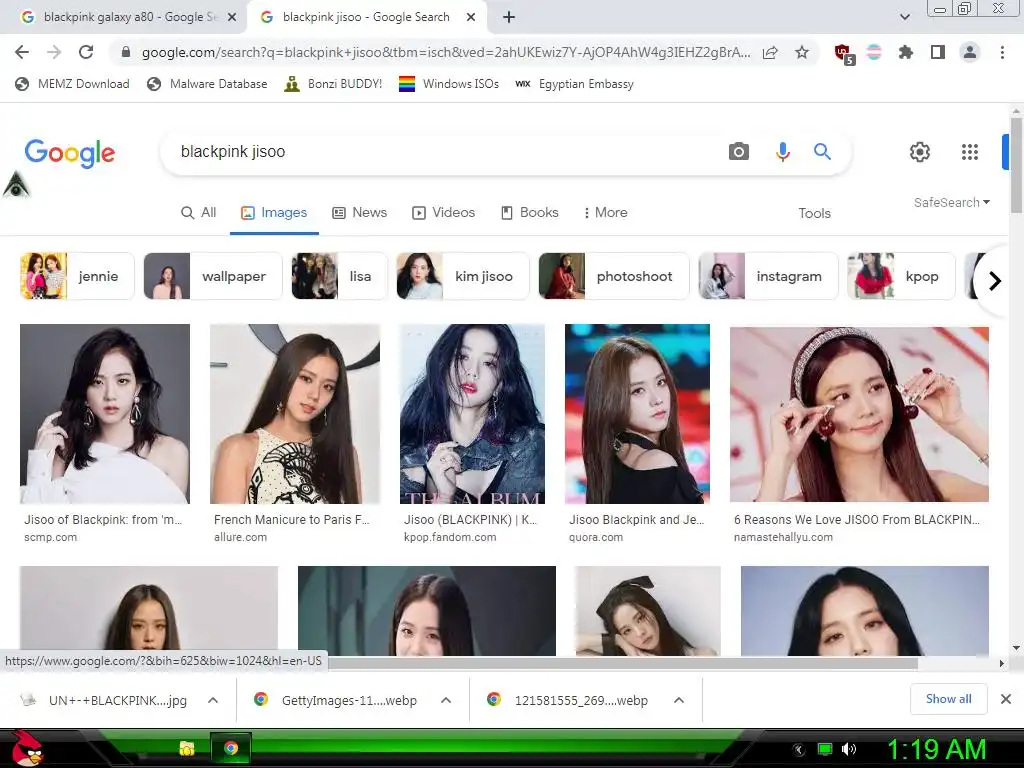Viewport: 1024px width, 768px height.
Task: Open the kpop.fandom.com image result
Action: (472, 414)
